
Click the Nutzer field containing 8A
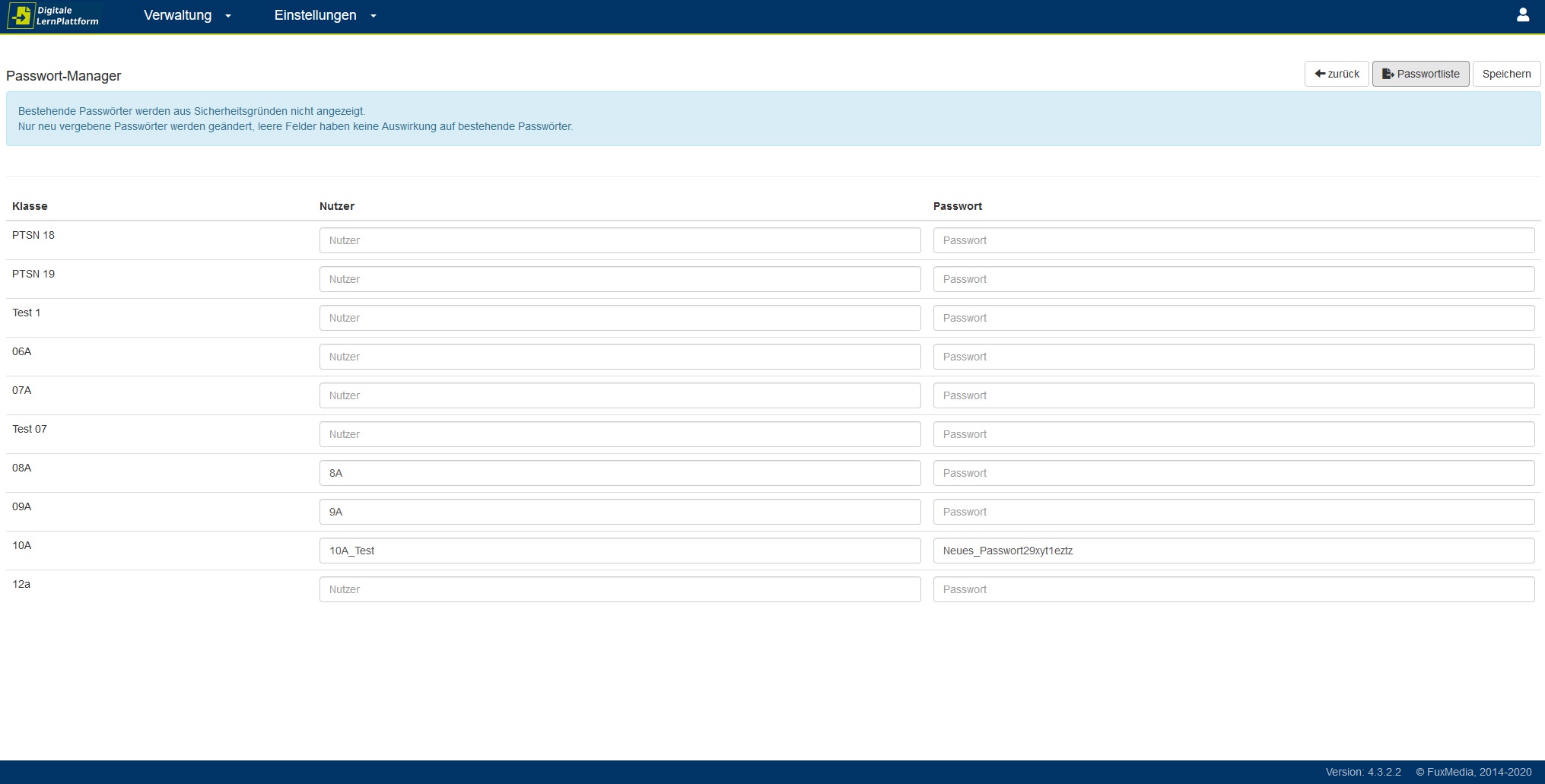pos(620,473)
